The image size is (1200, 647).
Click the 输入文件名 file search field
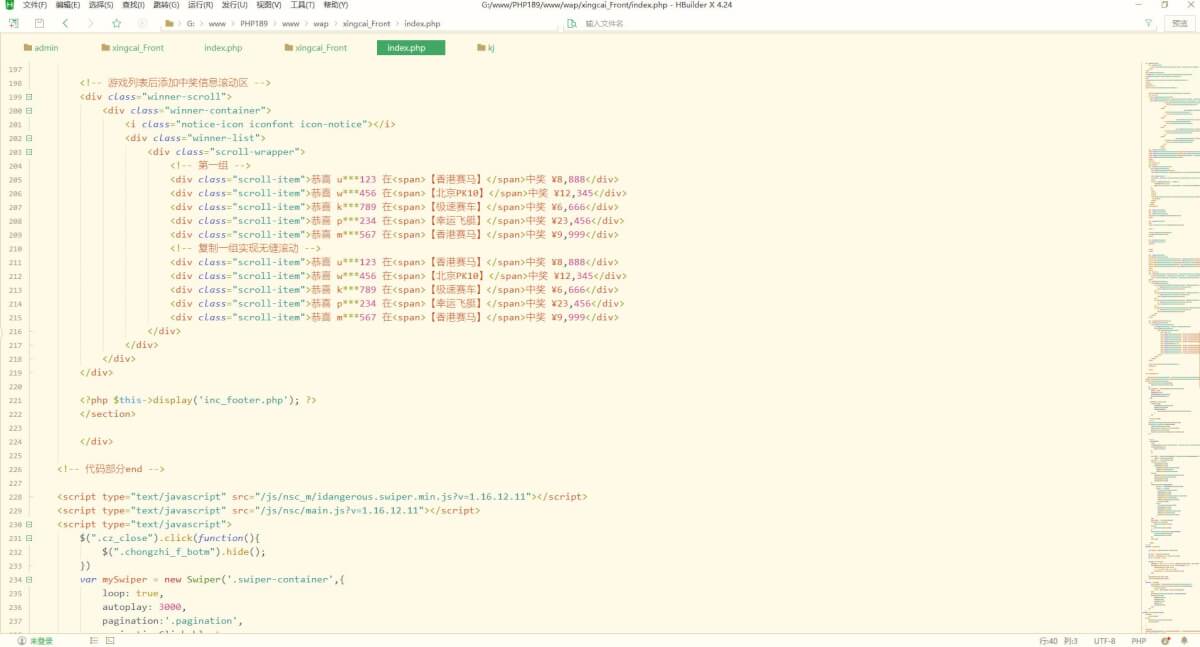604,23
